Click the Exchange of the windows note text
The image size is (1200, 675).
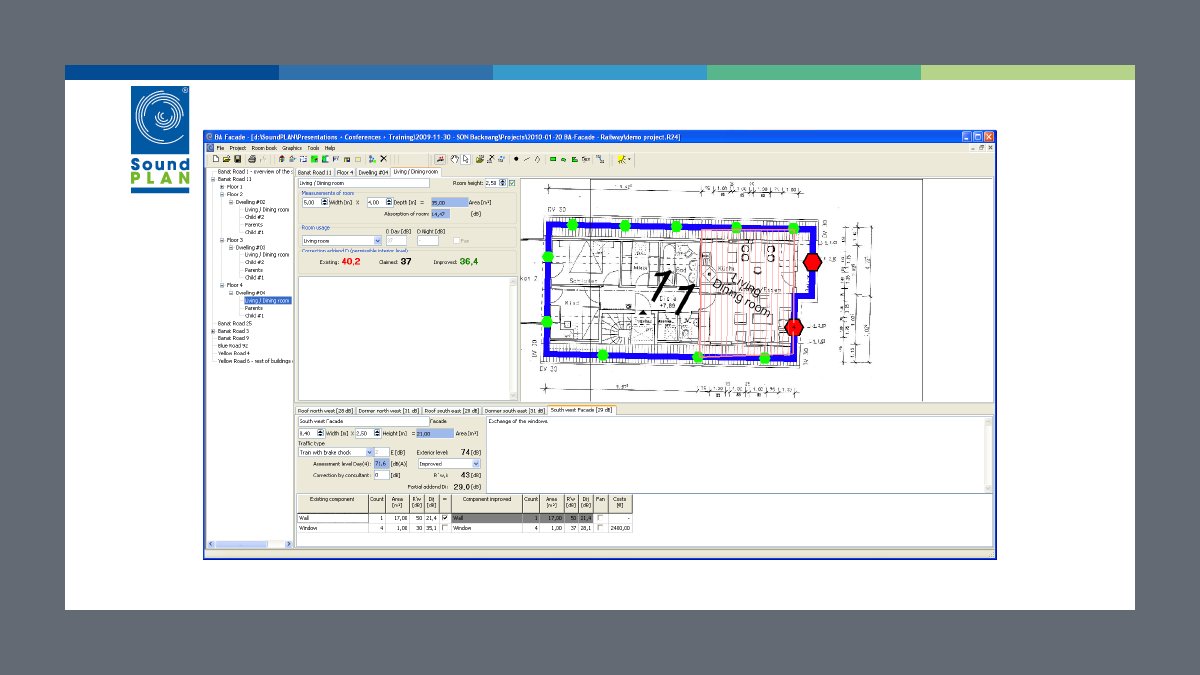(518, 421)
